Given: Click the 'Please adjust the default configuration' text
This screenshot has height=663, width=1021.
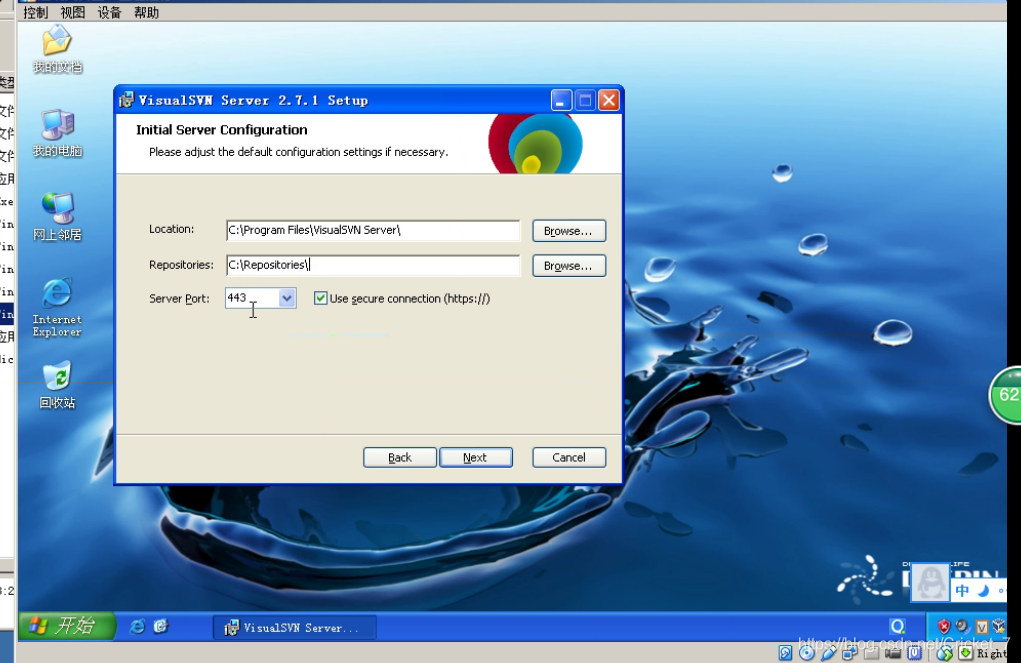Looking at the screenshot, I should click(298, 152).
